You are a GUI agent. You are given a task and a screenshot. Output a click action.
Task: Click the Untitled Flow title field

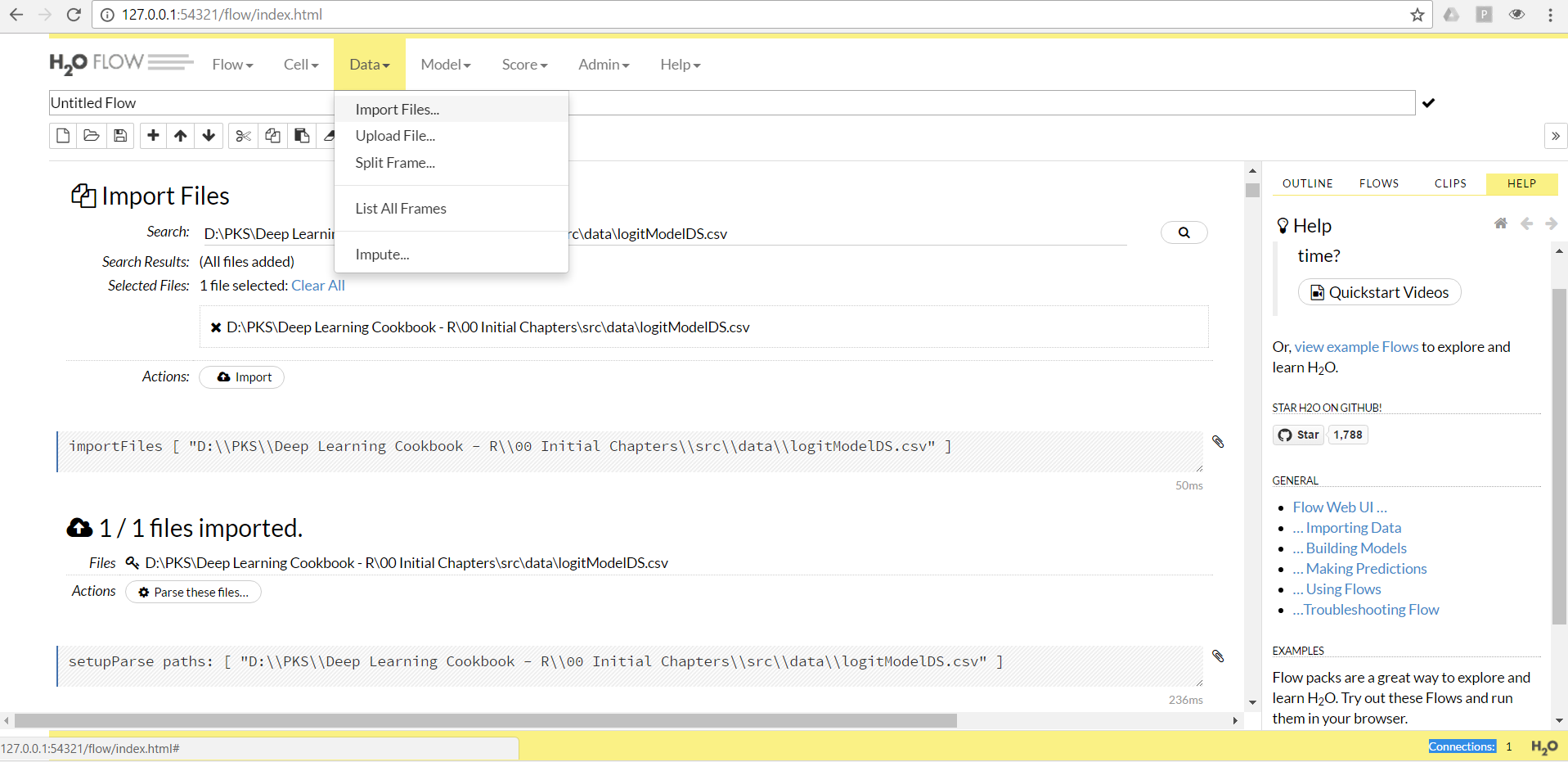coord(732,103)
